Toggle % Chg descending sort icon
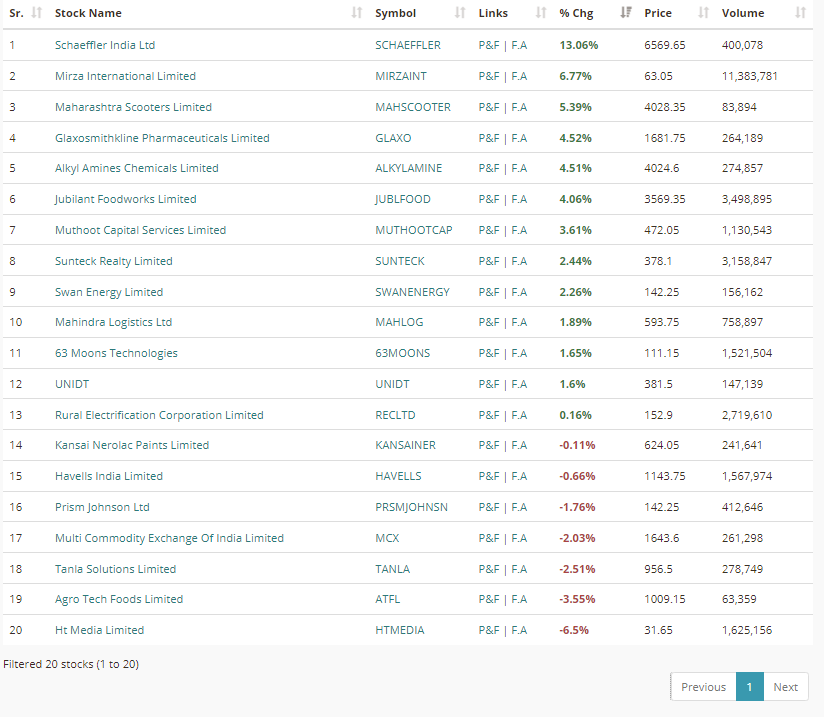The image size is (824, 717). point(625,13)
